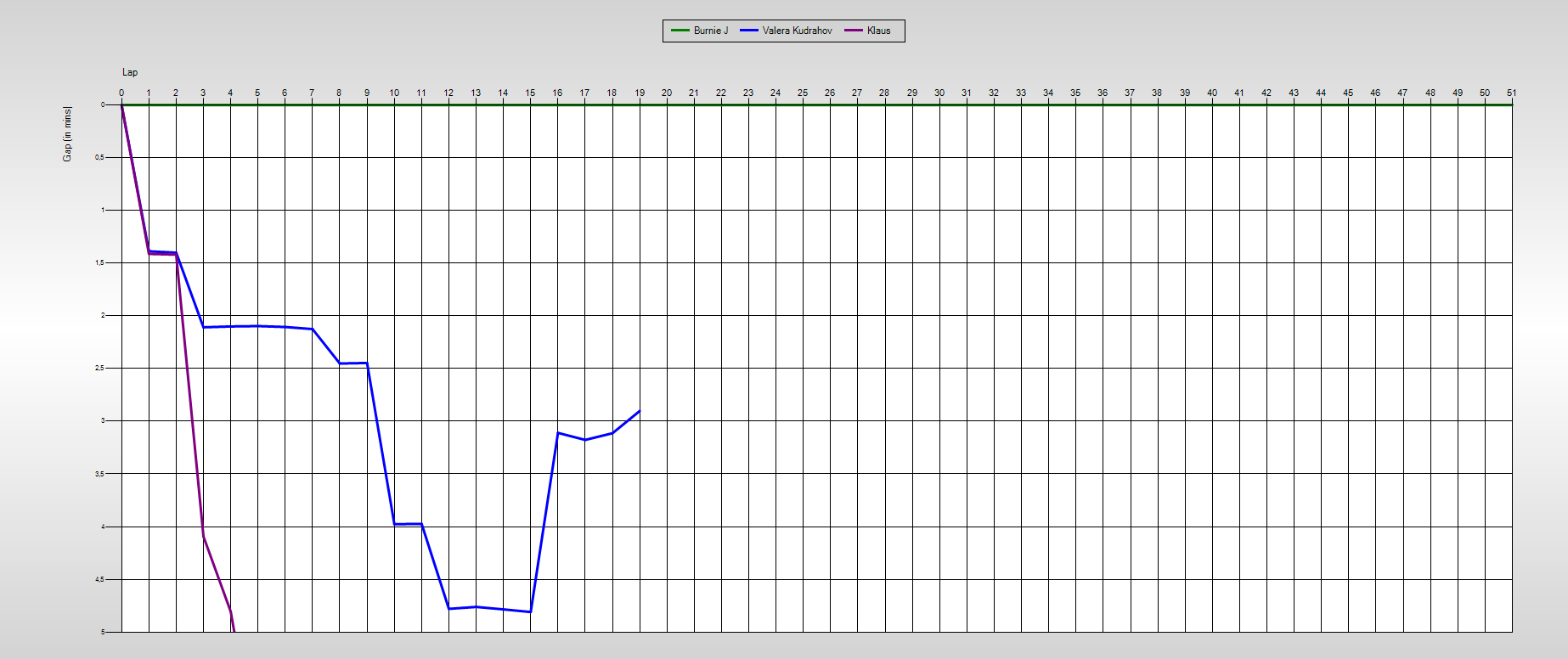Click the blue line's endpoint at lap 19
The height and width of the screenshot is (659, 1568).
[x=640, y=411]
